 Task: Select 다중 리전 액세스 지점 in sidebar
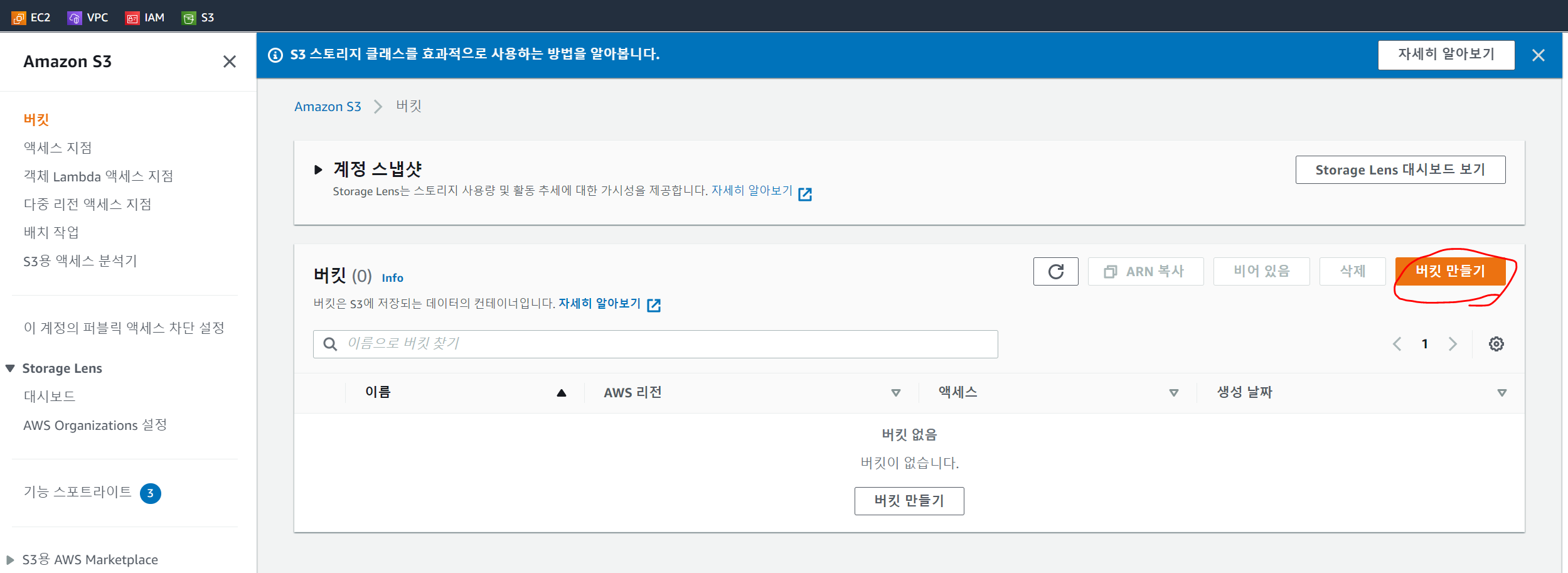tap(88, 204)
